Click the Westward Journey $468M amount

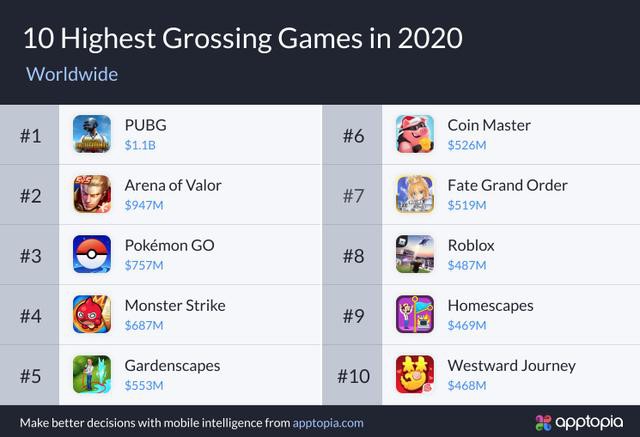click(x=467, y=386)
